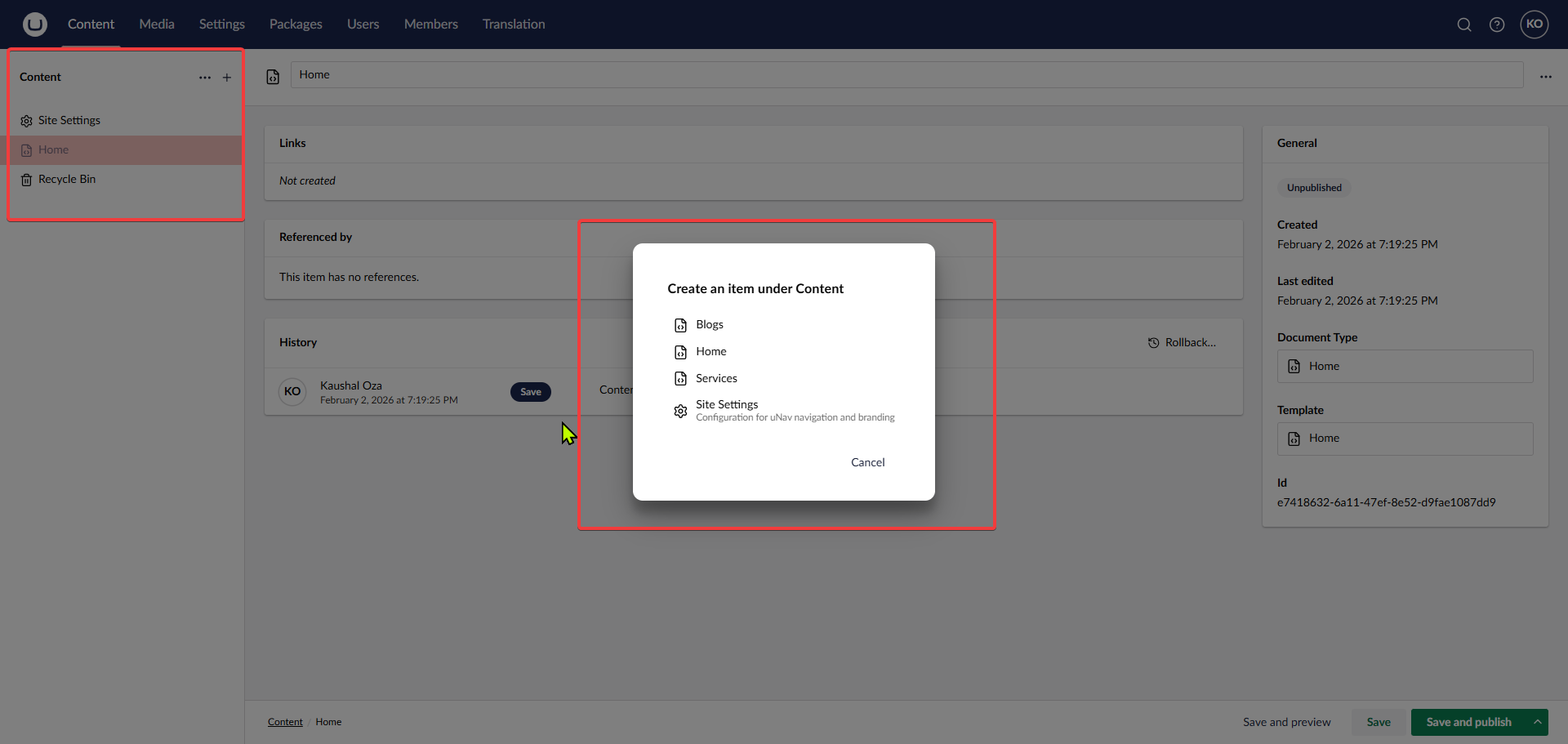This screenshot has height=744, width=1568.
Task: Open Services from the create dialog
Action: point(715,378)
